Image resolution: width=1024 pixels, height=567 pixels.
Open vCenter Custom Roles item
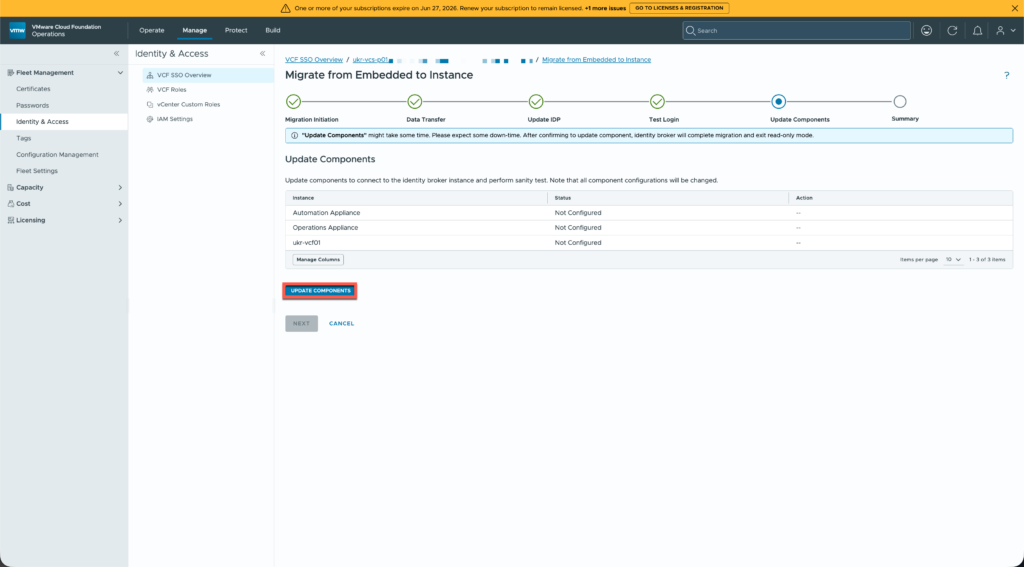coord(188,105)
